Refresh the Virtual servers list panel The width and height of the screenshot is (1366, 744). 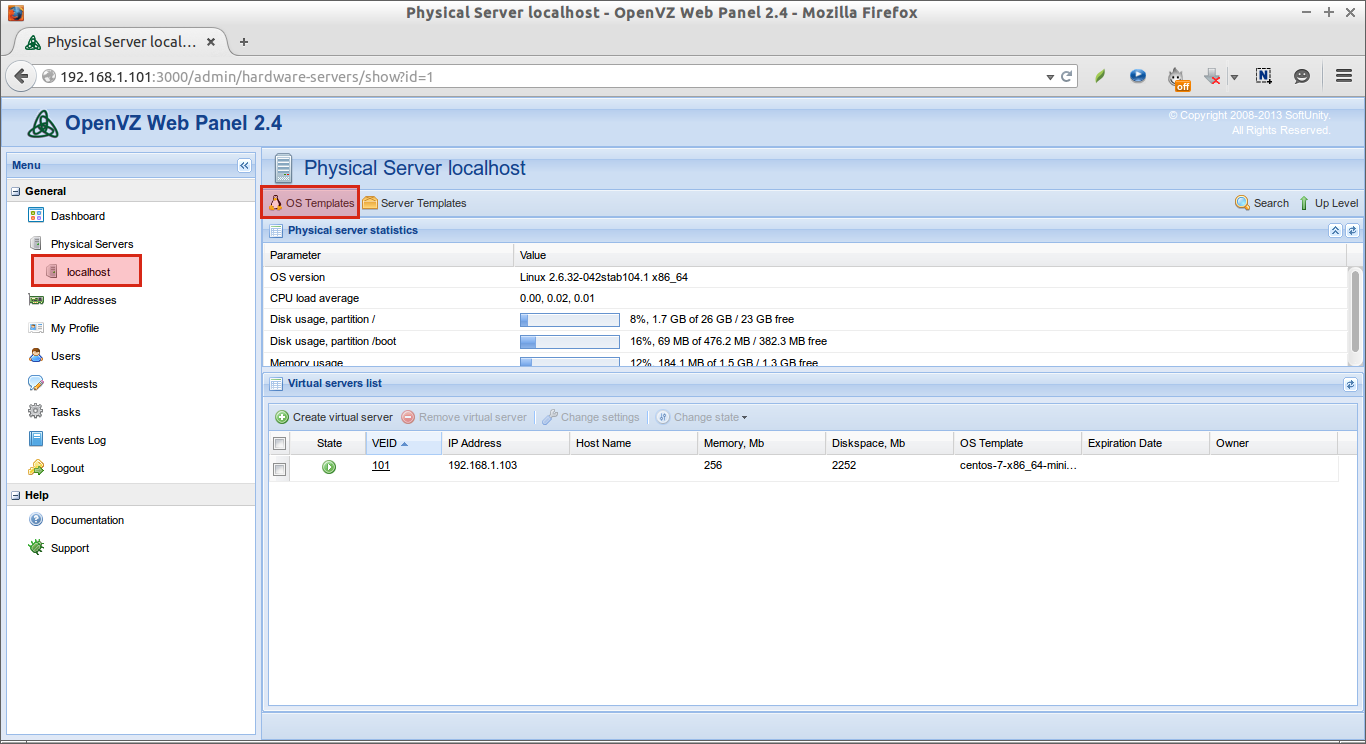[1351, 384]
